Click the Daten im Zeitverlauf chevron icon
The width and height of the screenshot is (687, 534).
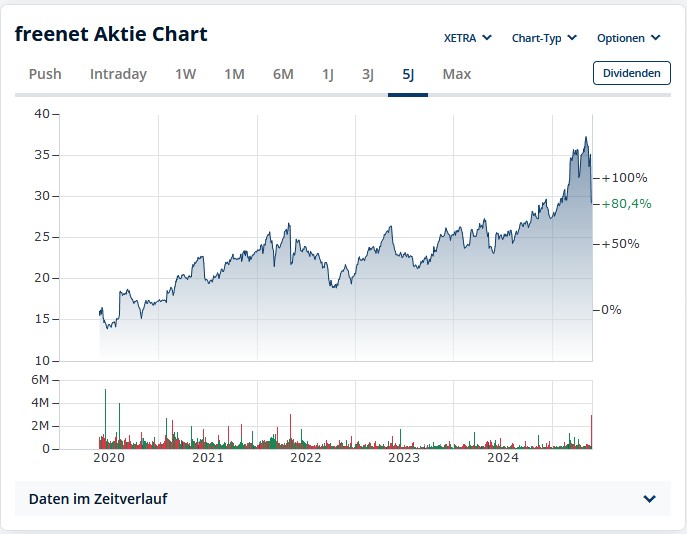point(650,499)
